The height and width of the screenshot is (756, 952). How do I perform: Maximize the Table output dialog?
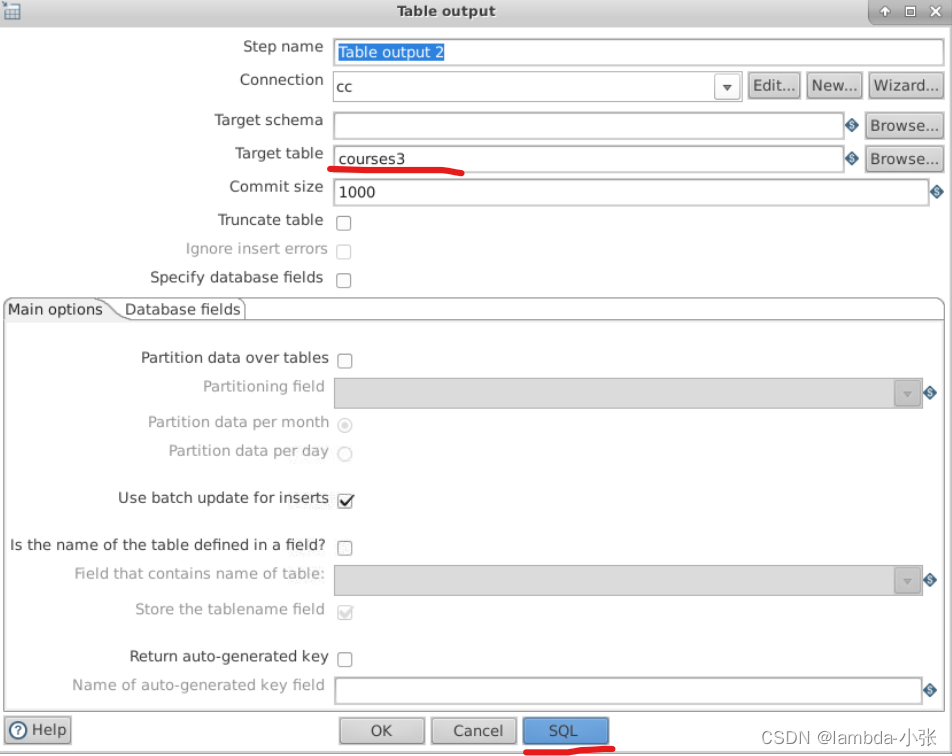pyautogui.click(x=910, y=12)
